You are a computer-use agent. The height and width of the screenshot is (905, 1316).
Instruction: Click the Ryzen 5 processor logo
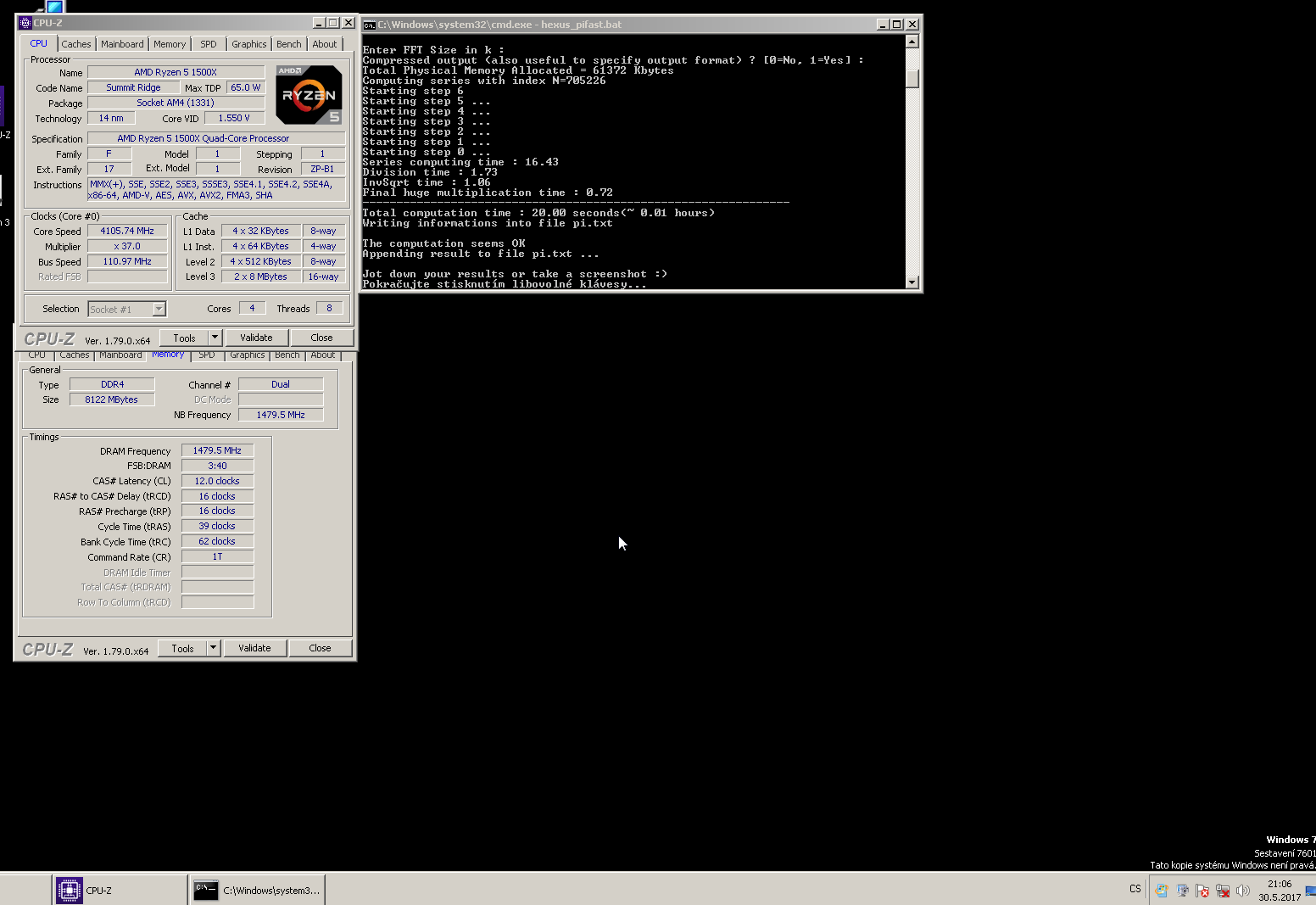[309, 94]
